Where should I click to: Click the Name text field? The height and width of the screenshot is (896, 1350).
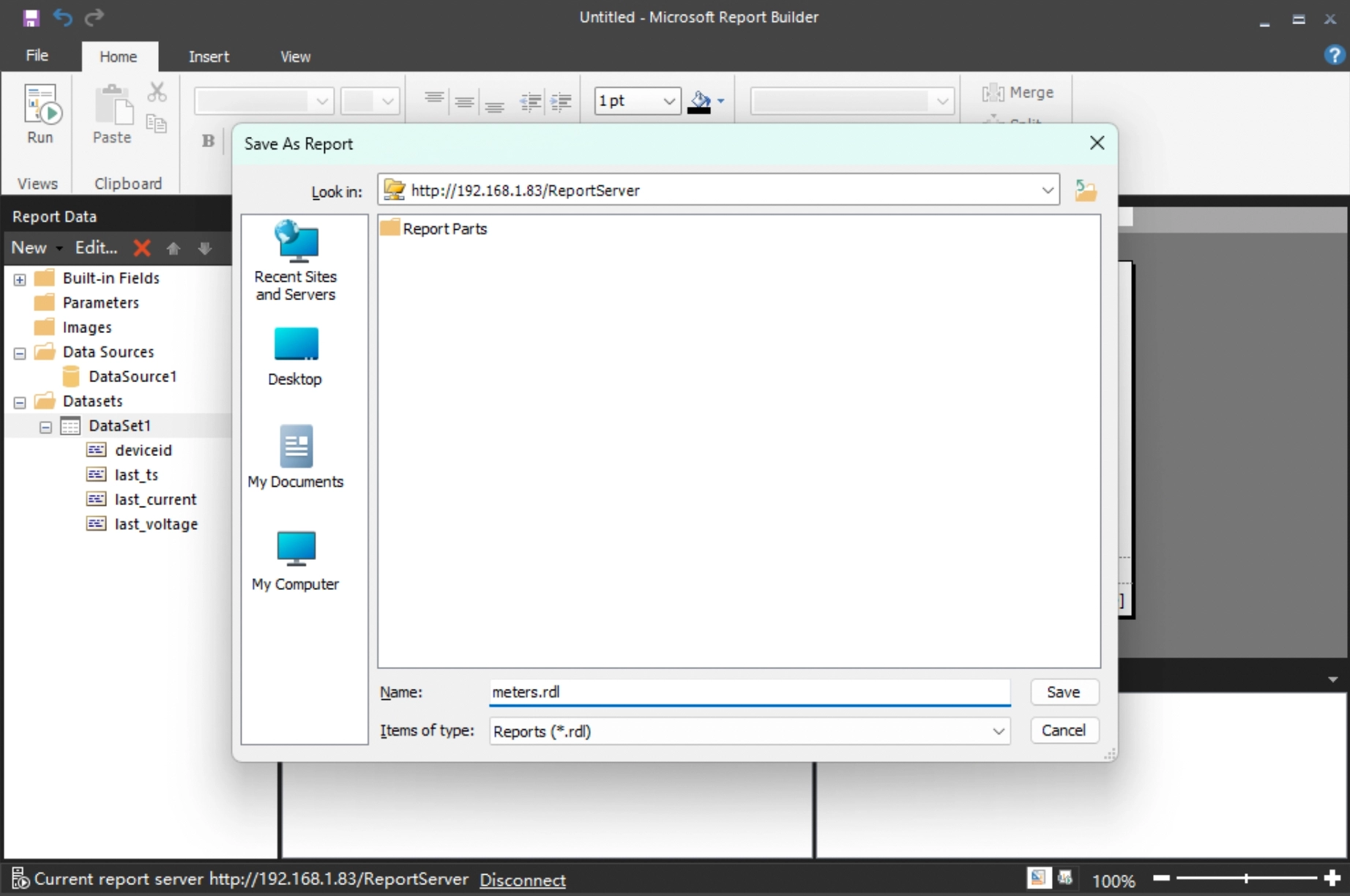click(748, 692)
